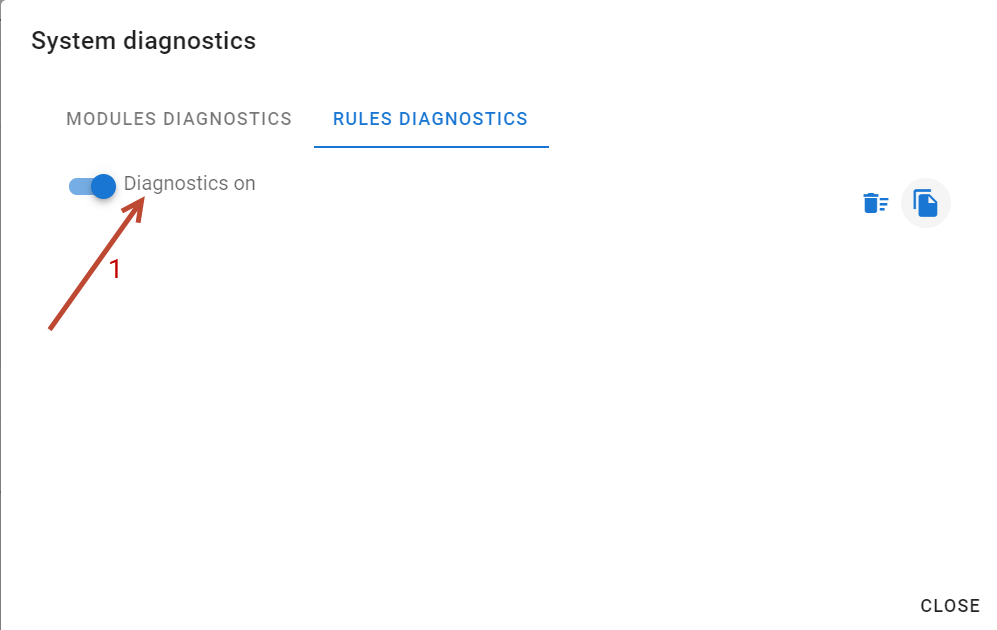Click the red number 1 annotation
This screenshot has width=997, height=630.
[114, 270]
